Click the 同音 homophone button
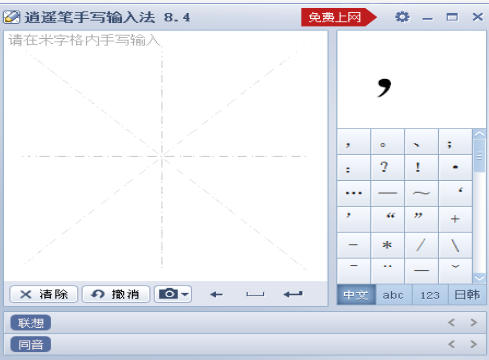This screenshot has width=489, height=360. [x=31, y=344]
